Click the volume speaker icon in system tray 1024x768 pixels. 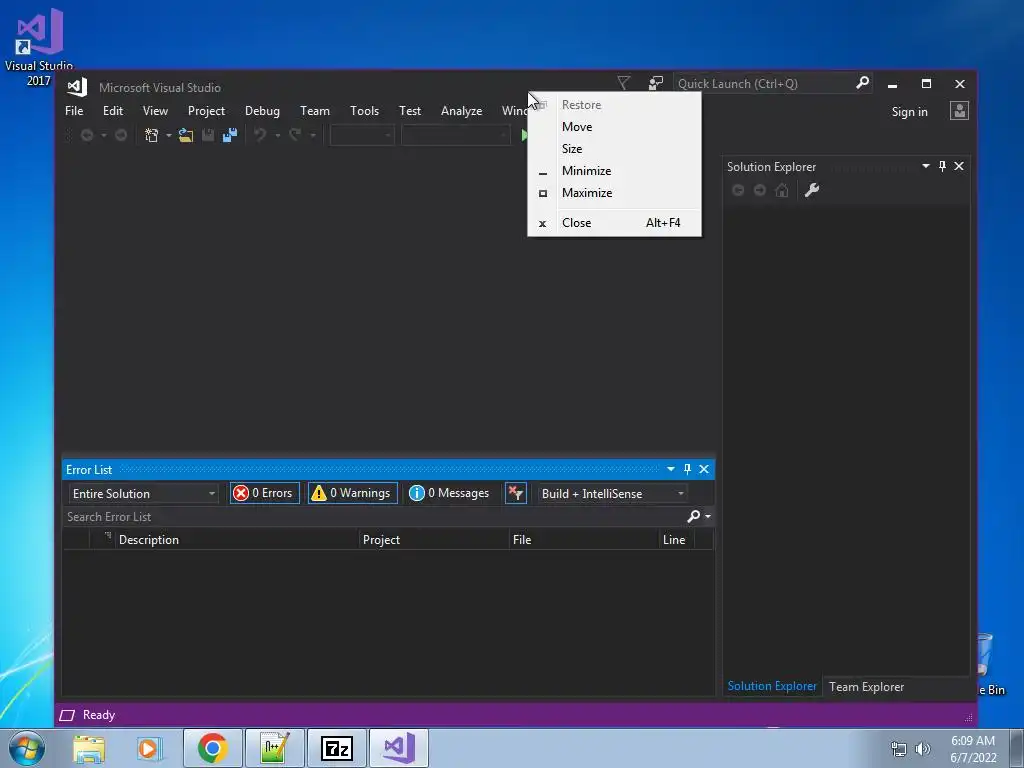coord(923,749)
